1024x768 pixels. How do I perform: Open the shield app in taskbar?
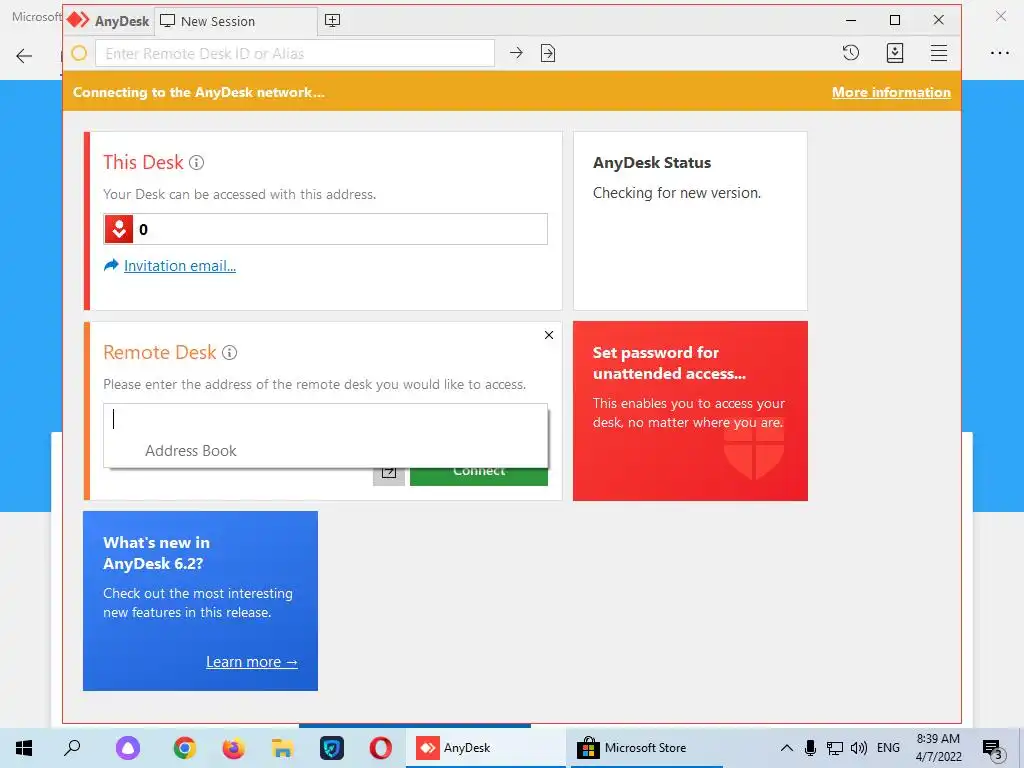click(332, 748)
